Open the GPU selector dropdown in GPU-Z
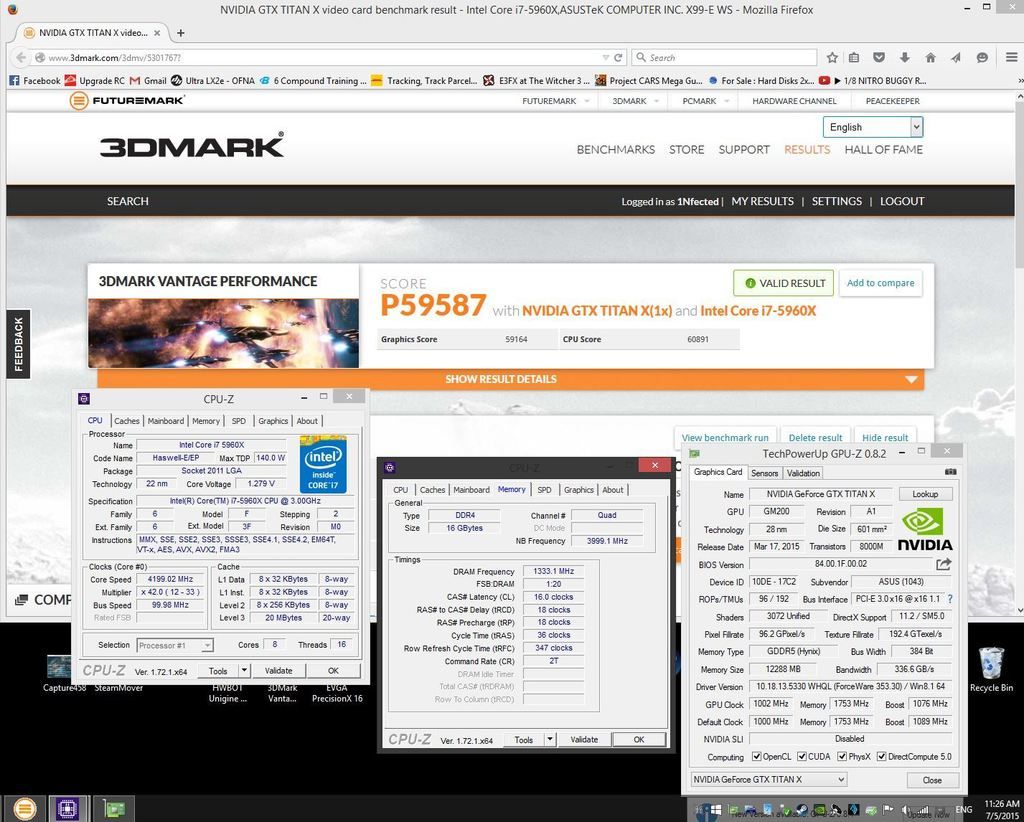Image resolution: width=1024 pixels, height=822 pixels. point(769,779)
